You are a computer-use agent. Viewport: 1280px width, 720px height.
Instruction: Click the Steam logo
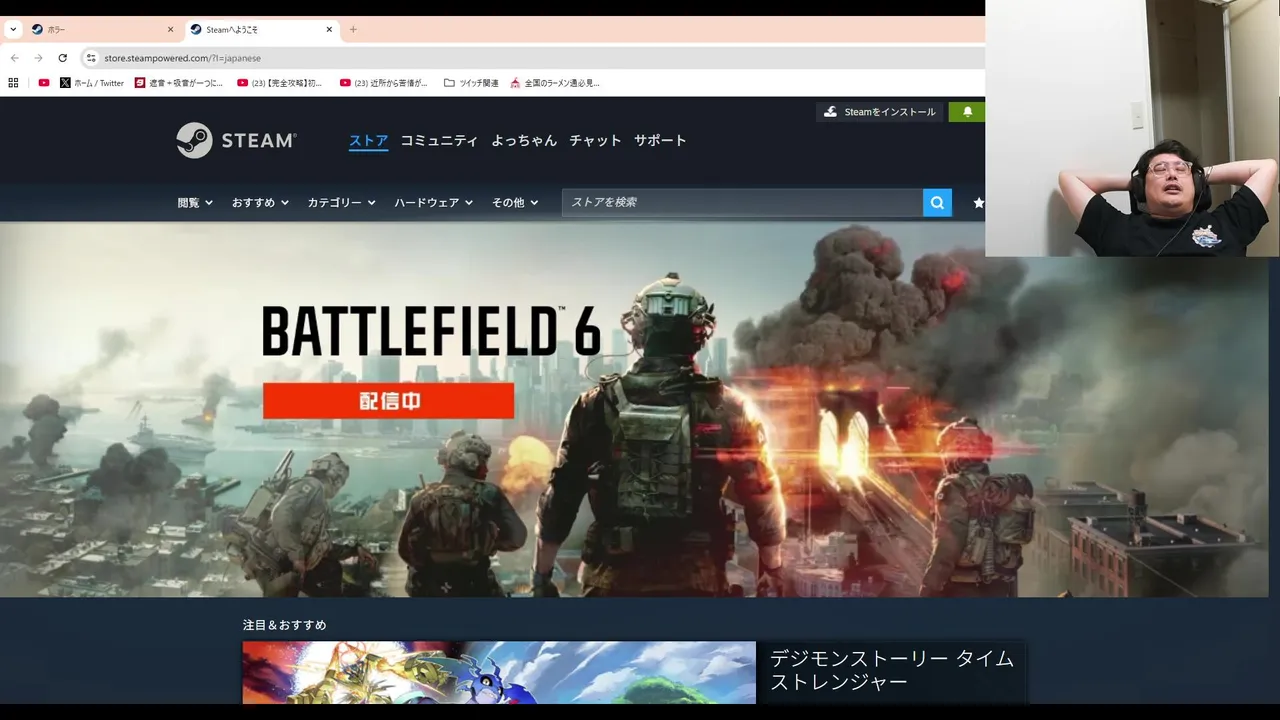[x=236, y=140]
